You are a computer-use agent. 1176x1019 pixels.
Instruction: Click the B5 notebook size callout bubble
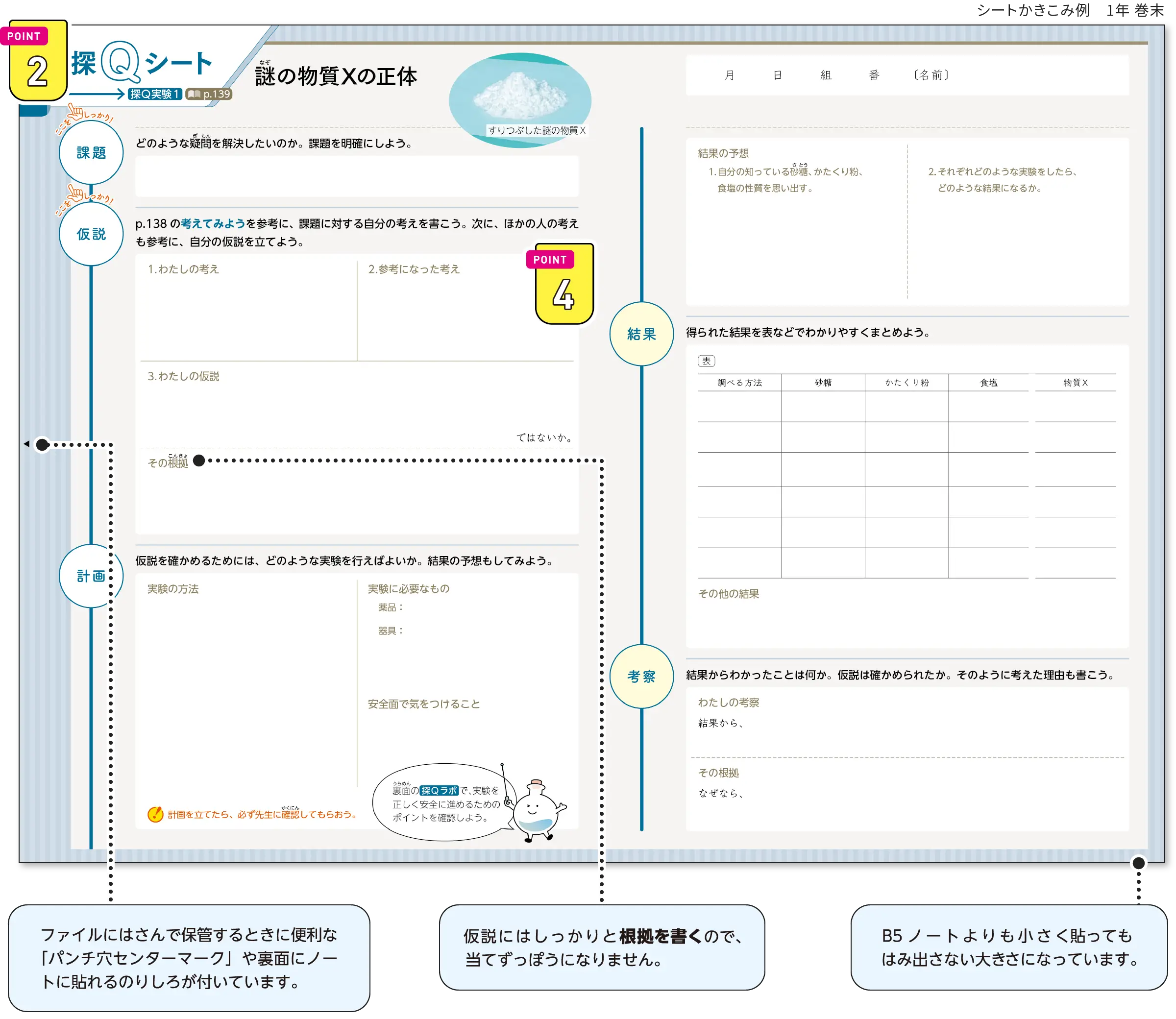pyautogui.click(x=1008, y=947)
